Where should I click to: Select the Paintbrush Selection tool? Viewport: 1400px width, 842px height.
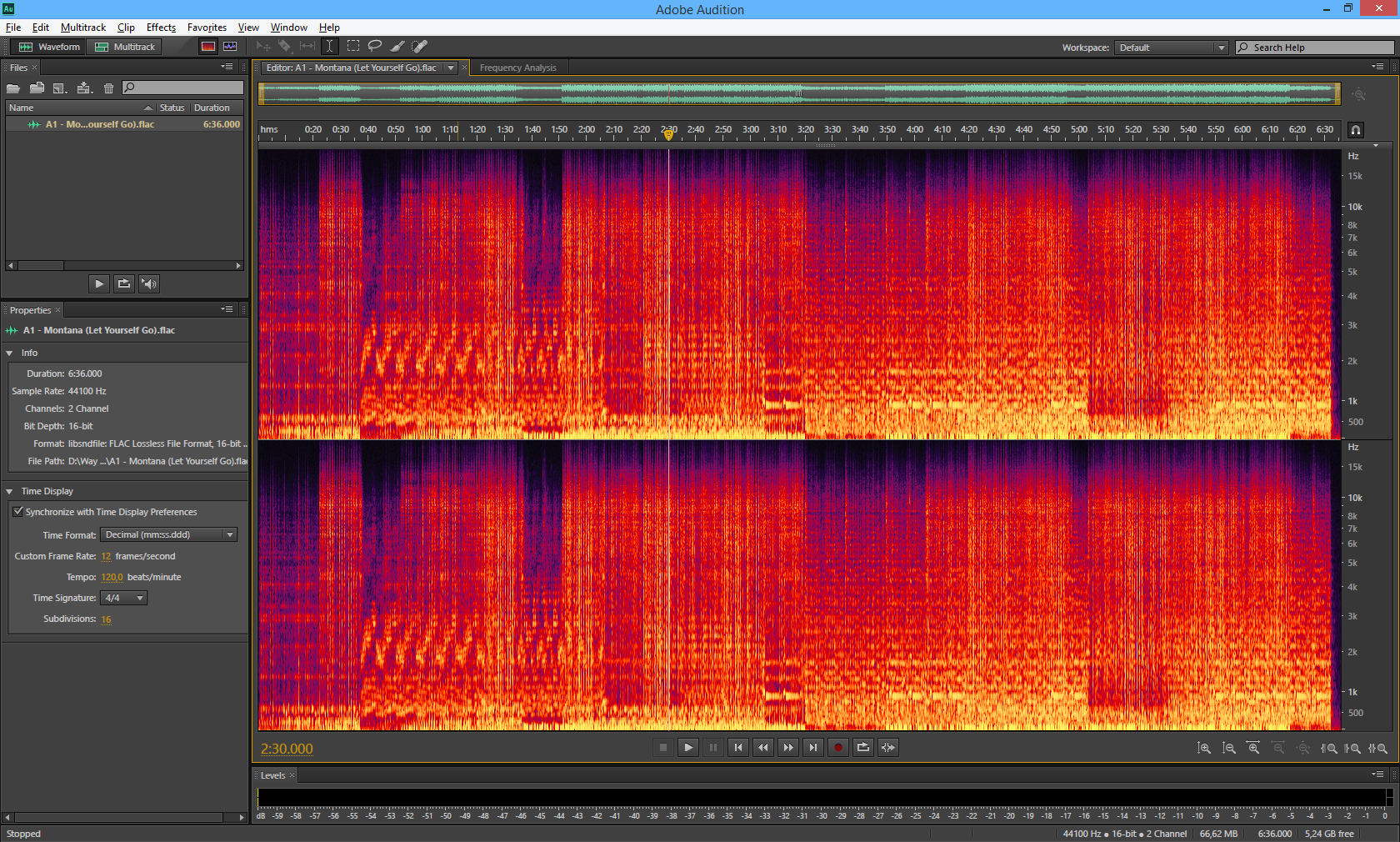coord(397,47)
